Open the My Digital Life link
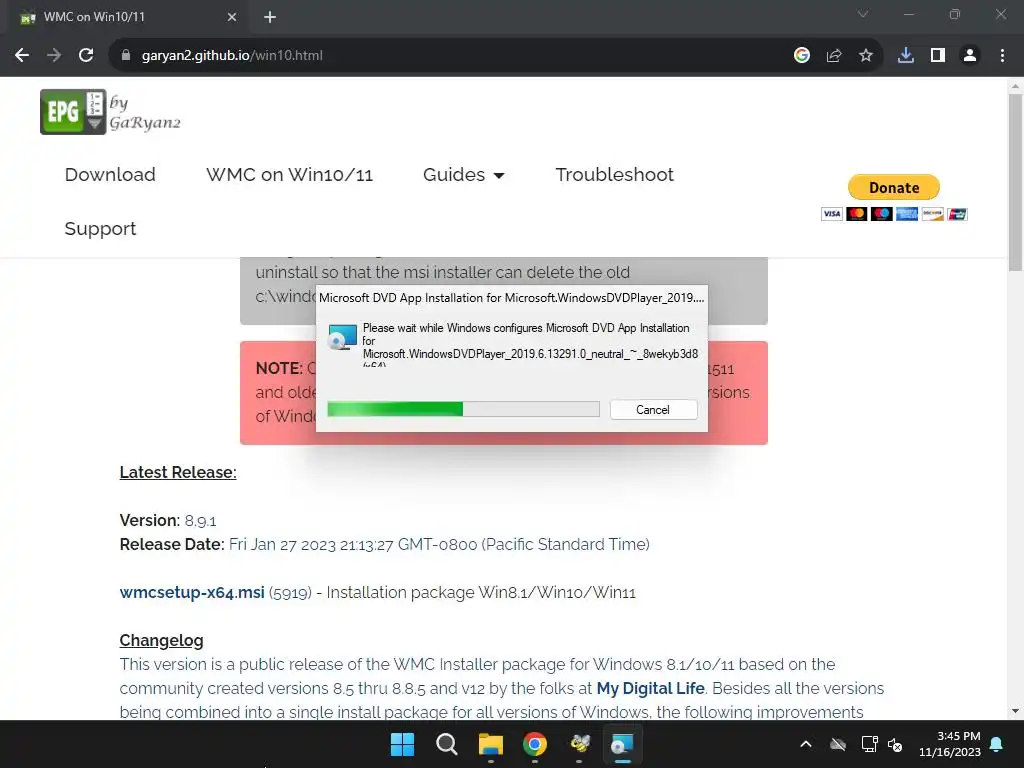Image resolution: width=1024 pixels, height=768 pixels. 650,688
